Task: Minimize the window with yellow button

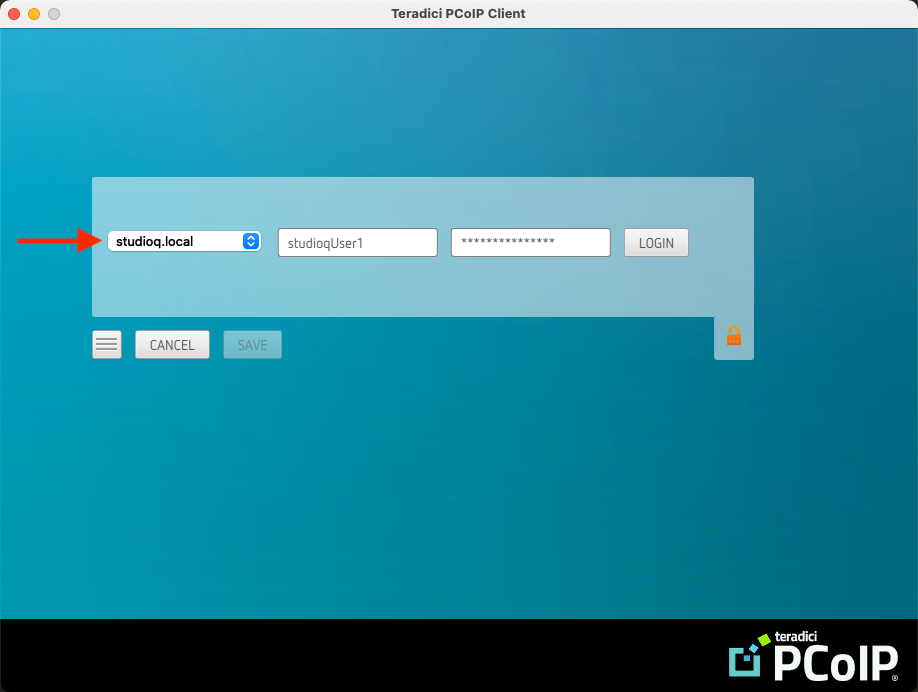Action: 34,13
